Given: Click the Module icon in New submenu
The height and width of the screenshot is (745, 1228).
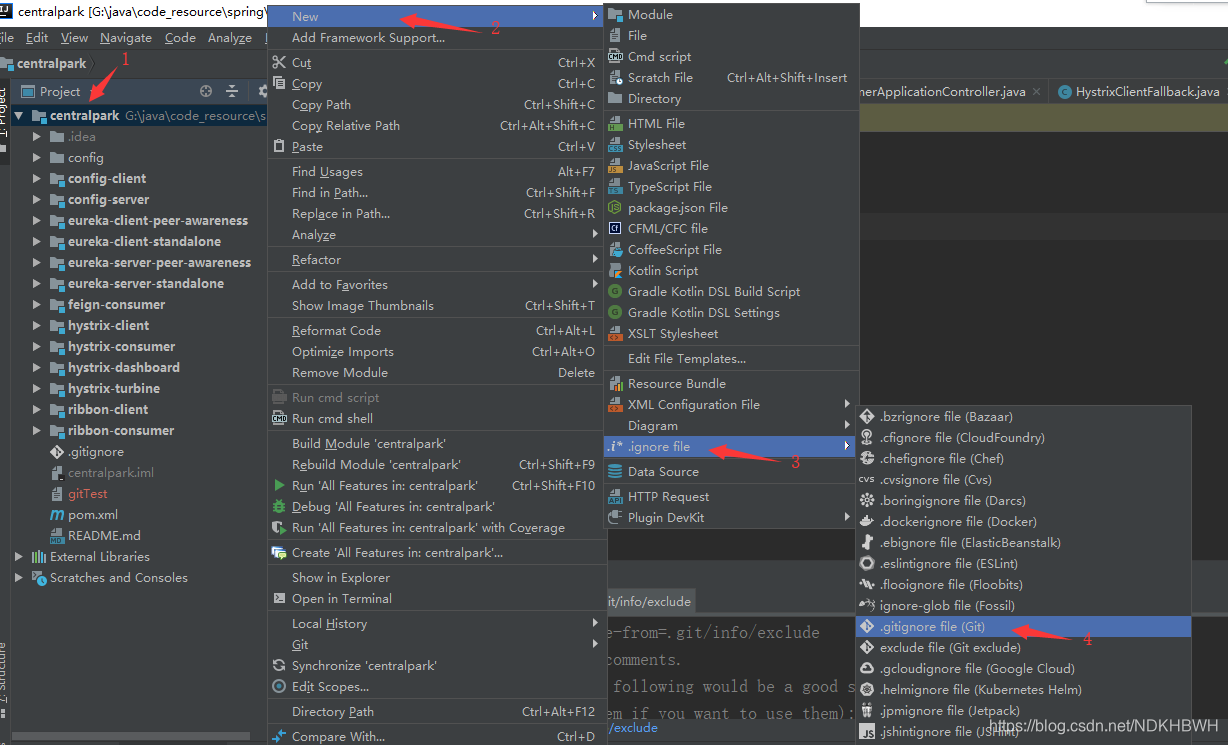Looking at the screenshot, I should pyautogui.click(x=615, y=14).
